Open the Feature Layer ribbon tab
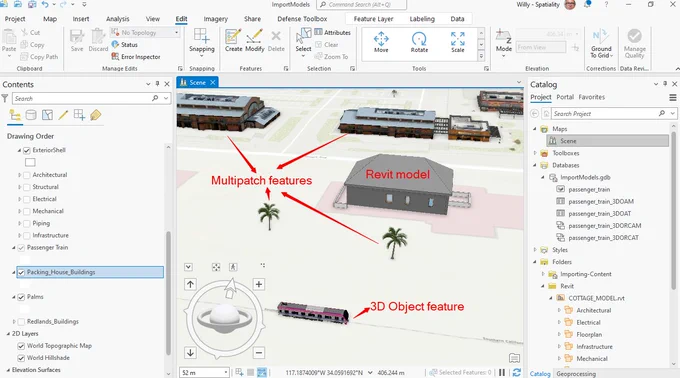Screen dimensions: 680x378 (x=373, y=19)
